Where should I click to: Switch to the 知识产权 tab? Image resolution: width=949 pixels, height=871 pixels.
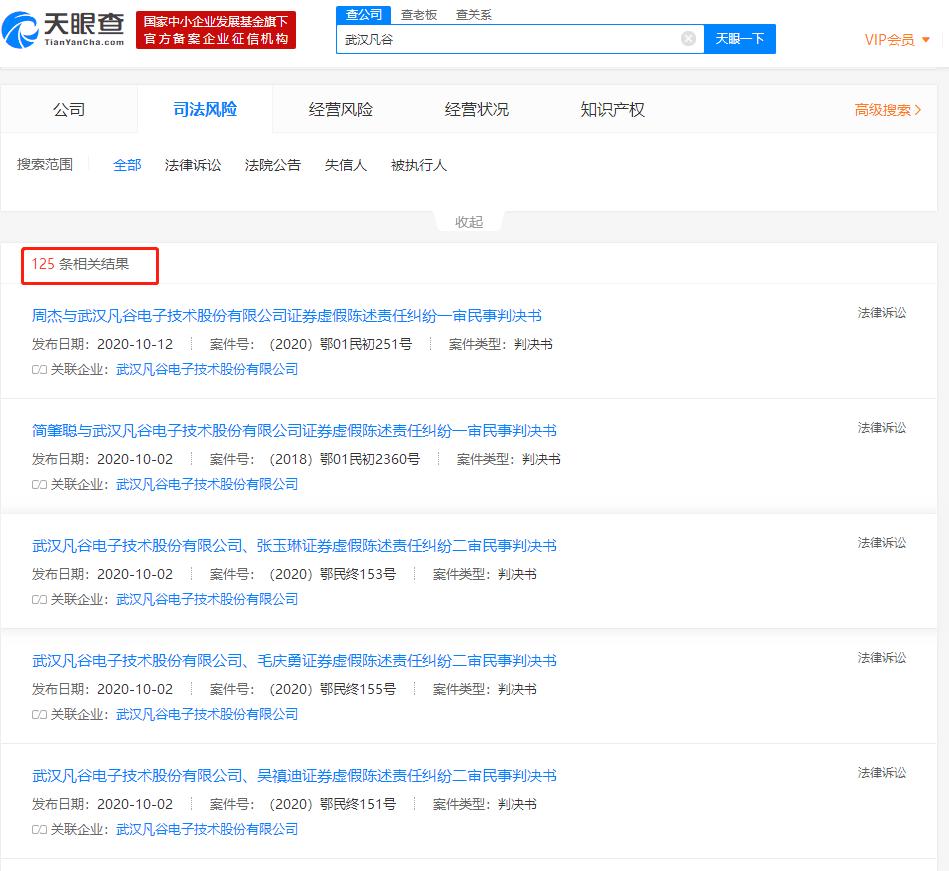click(x=612, y=110)
